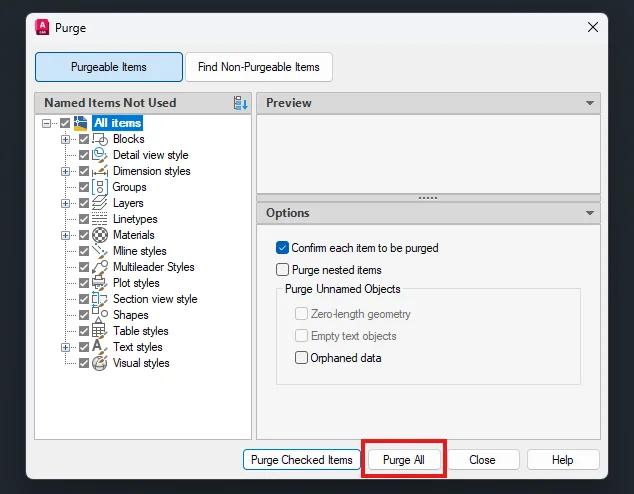The image size is (634, 494).
Task: Toggle the tree sort icon in header
Action: (240, 103)
